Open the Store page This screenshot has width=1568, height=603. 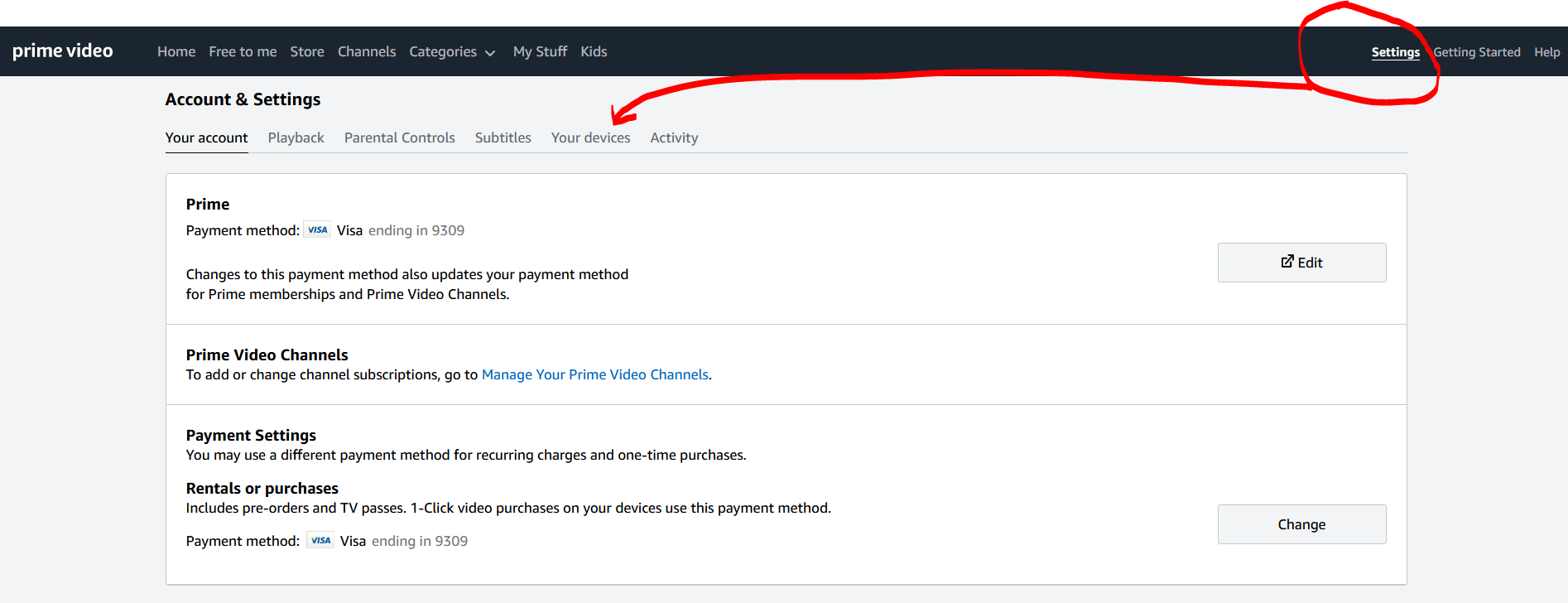click(x=307, y=52)
